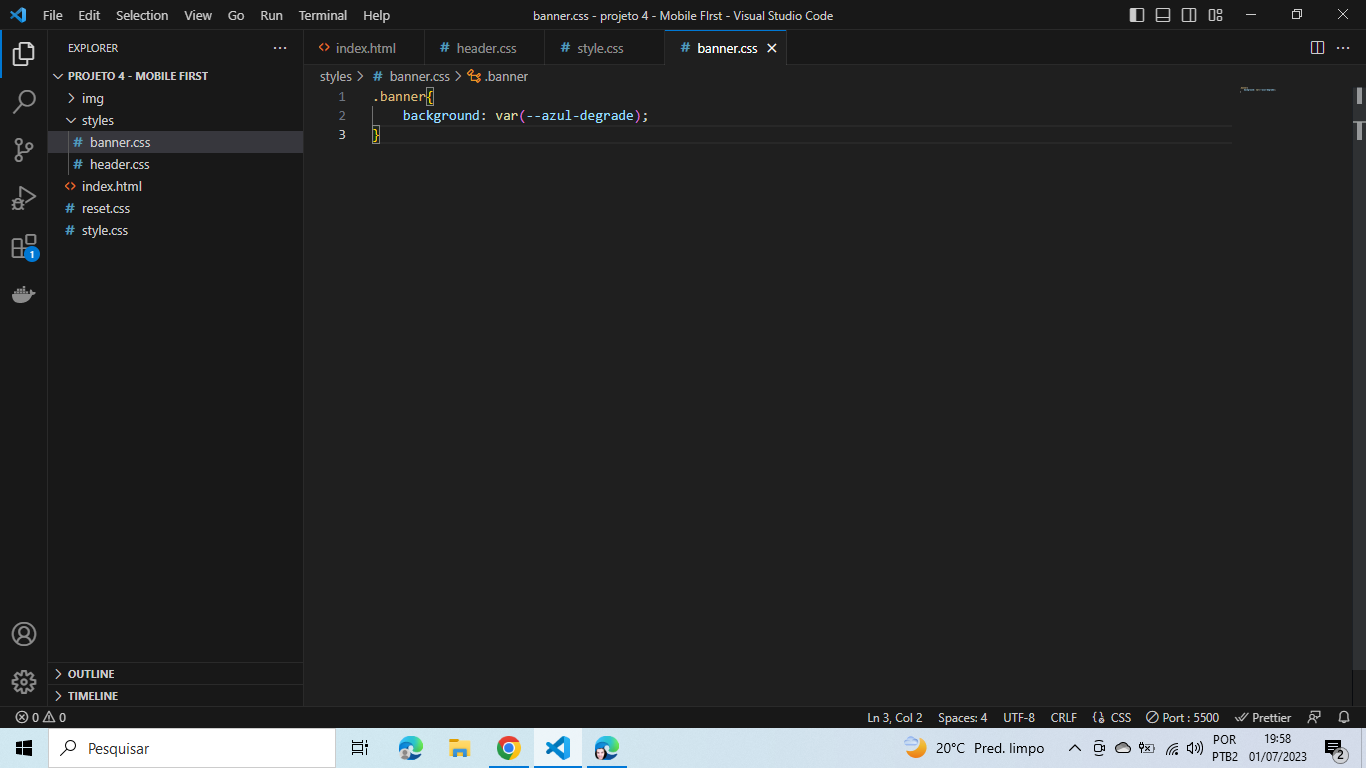The image size is (1366, 768).
Task: Open the Edit menu
Action: tap(89, 15)
